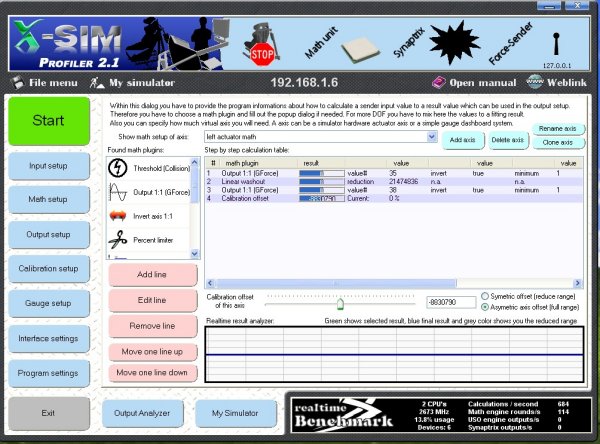Click the My simulator runner icon

coord(97,82)
